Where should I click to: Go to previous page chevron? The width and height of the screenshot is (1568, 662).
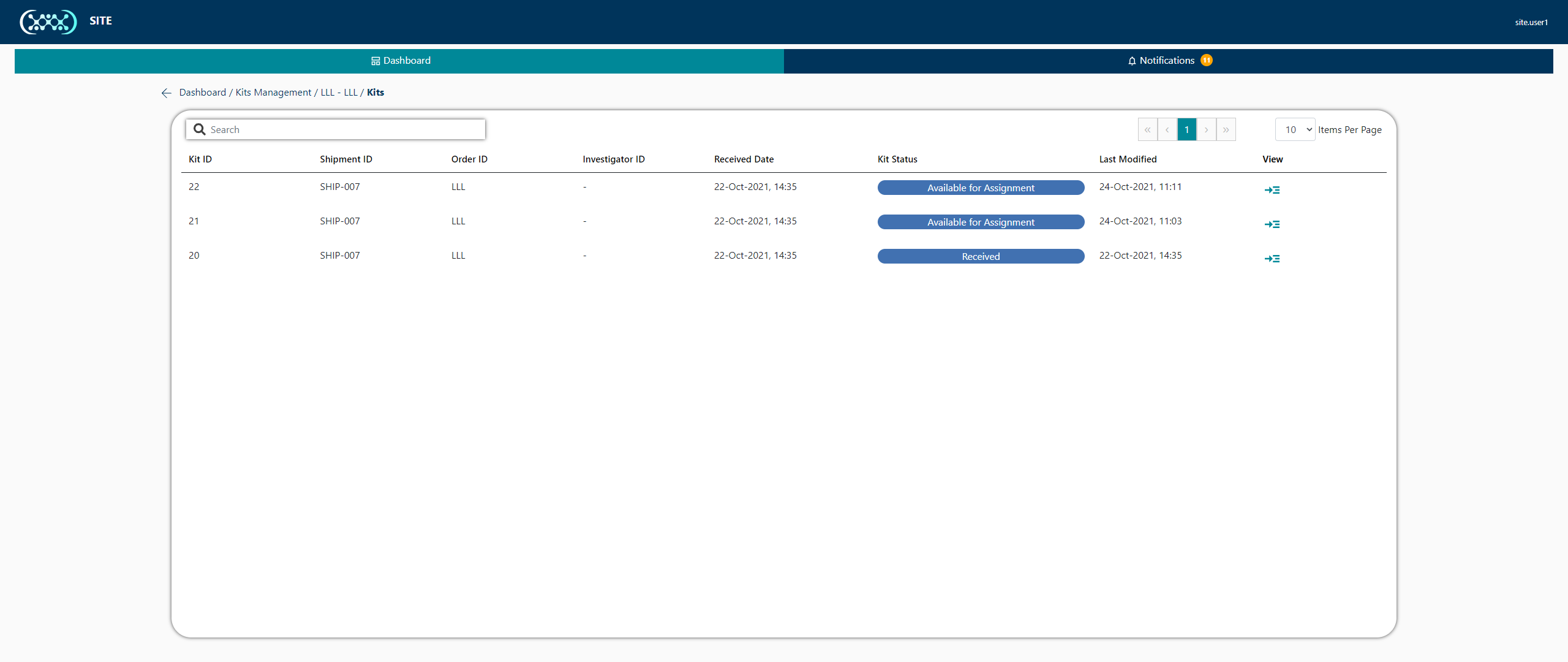[x=1167, y=129]
